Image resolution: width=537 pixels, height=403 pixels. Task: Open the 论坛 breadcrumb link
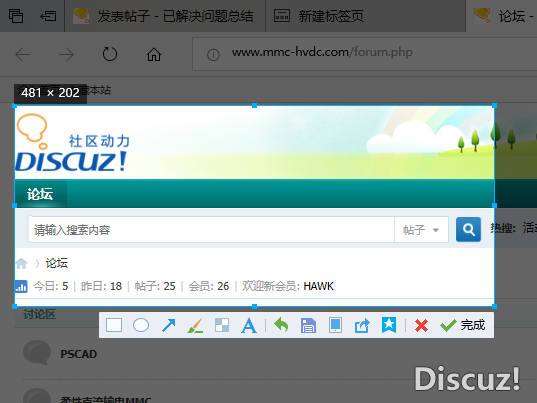pos(57,263)
